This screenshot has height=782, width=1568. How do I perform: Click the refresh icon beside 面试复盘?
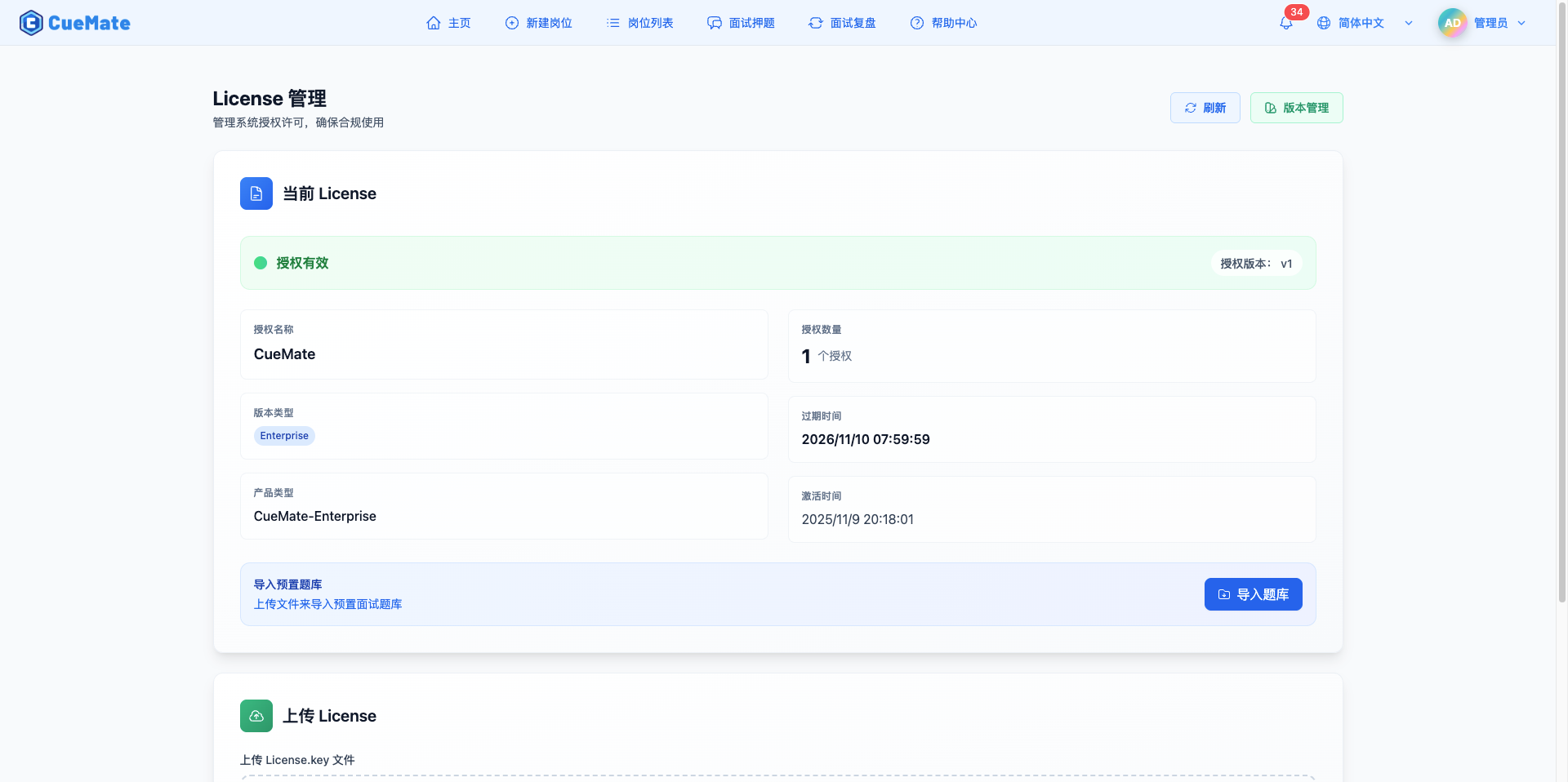click(x=815, y=23)
